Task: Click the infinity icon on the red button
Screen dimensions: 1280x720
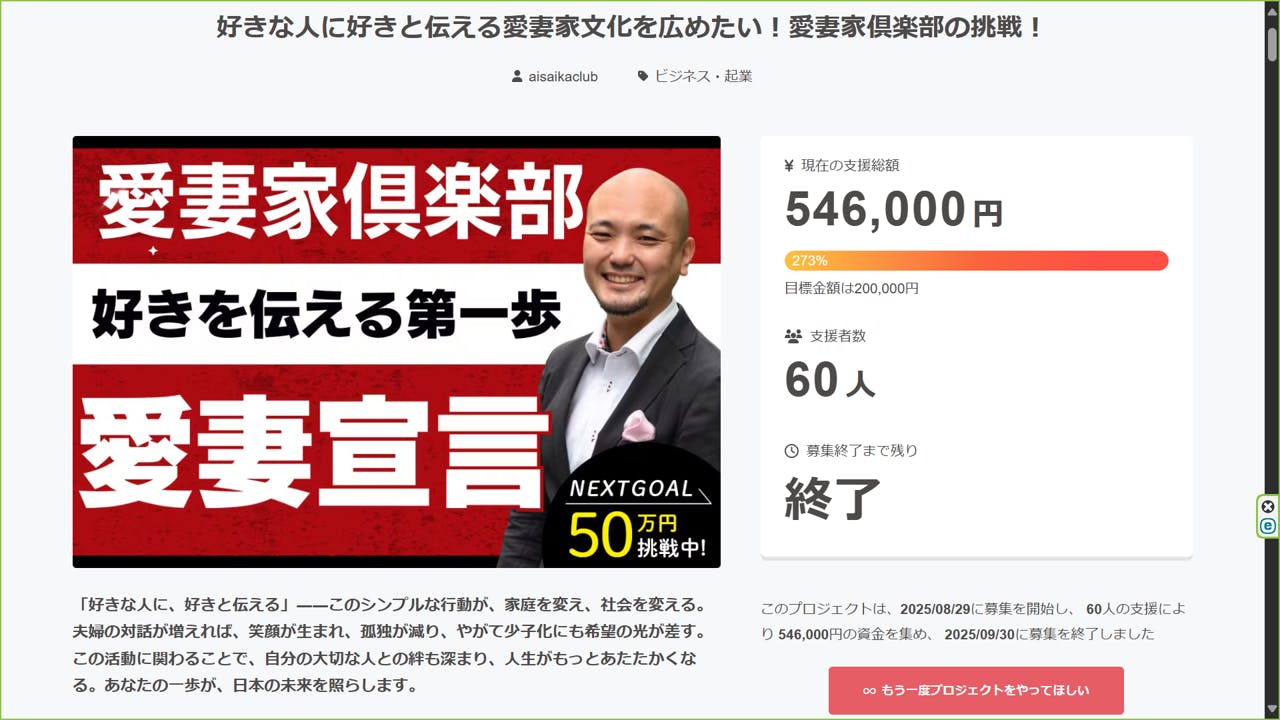Action: pyautogui.click(x=869, y=691)
